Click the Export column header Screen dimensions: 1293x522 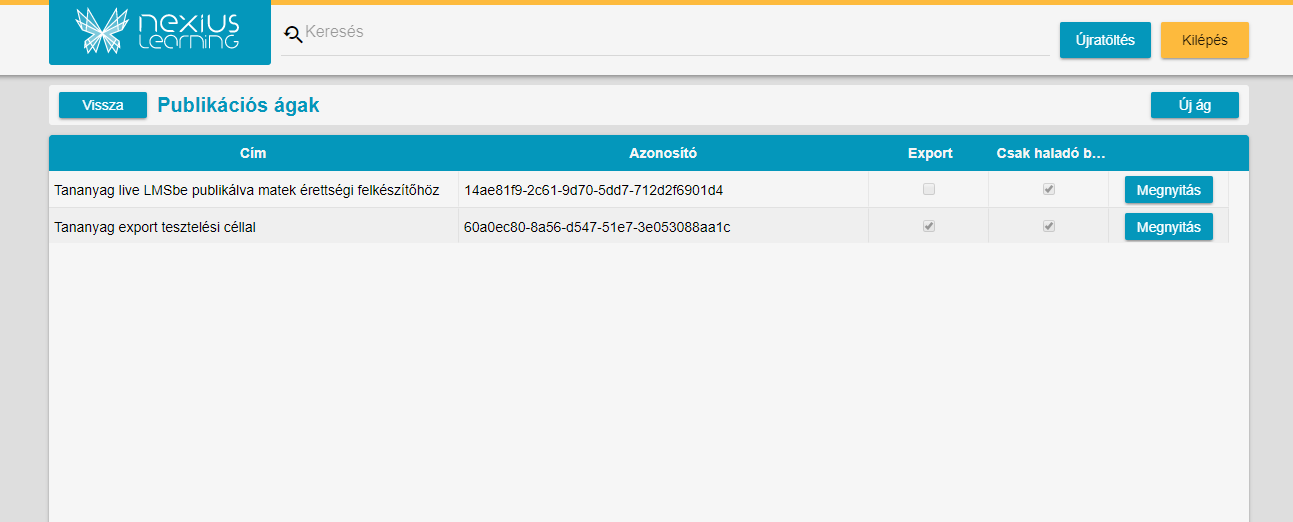(x=929, y=153)
